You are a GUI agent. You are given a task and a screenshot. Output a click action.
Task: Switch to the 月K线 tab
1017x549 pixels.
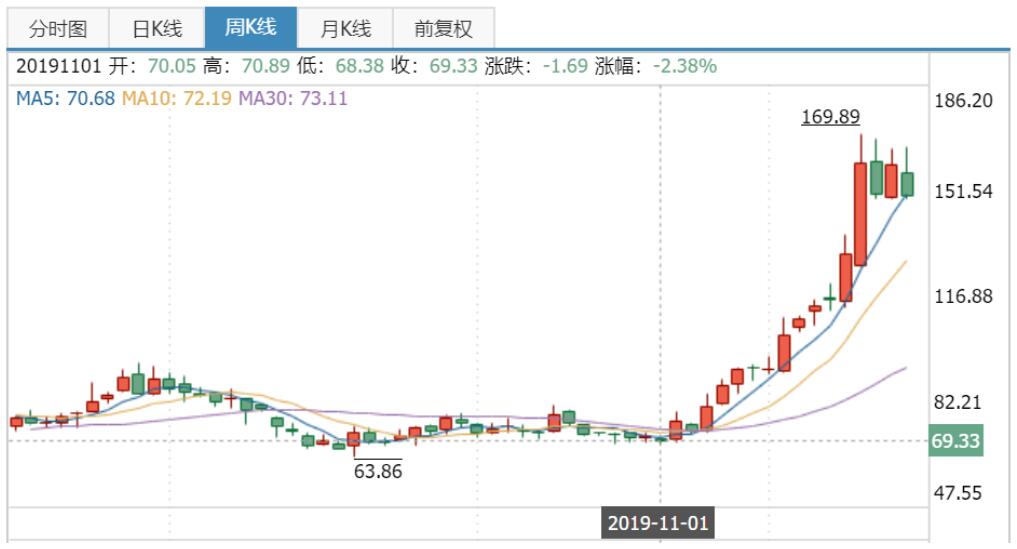click(x=345, y=29)
